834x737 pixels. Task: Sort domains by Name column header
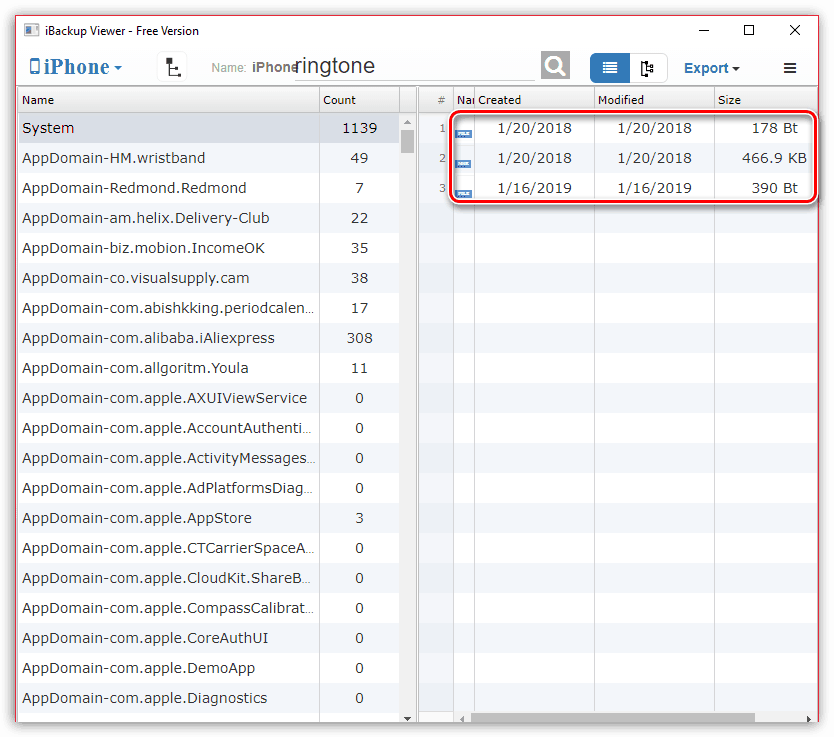click(168, 100)
